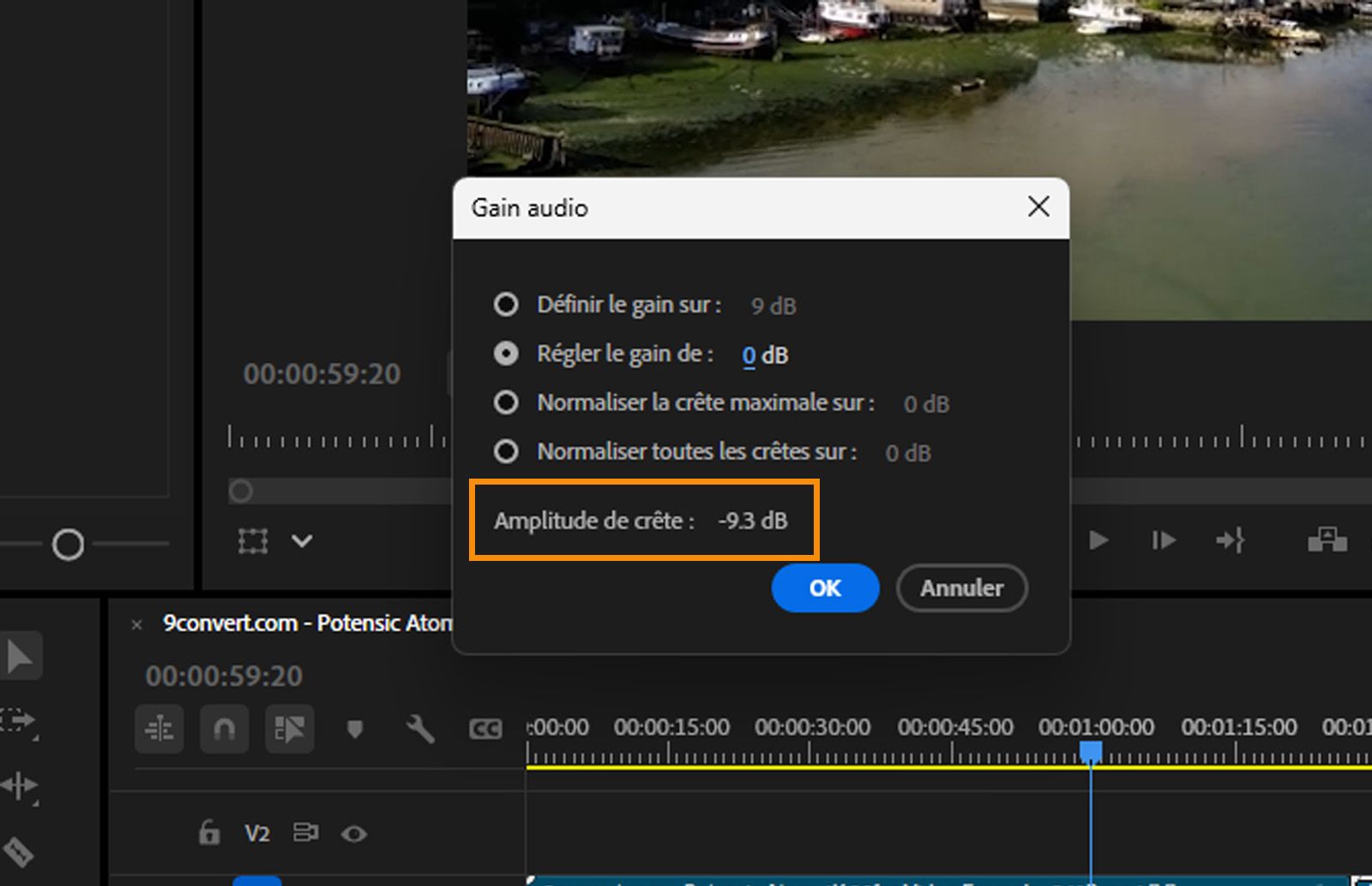Click the Captions CC icon
1372x886 pixels.
(484, 729)
